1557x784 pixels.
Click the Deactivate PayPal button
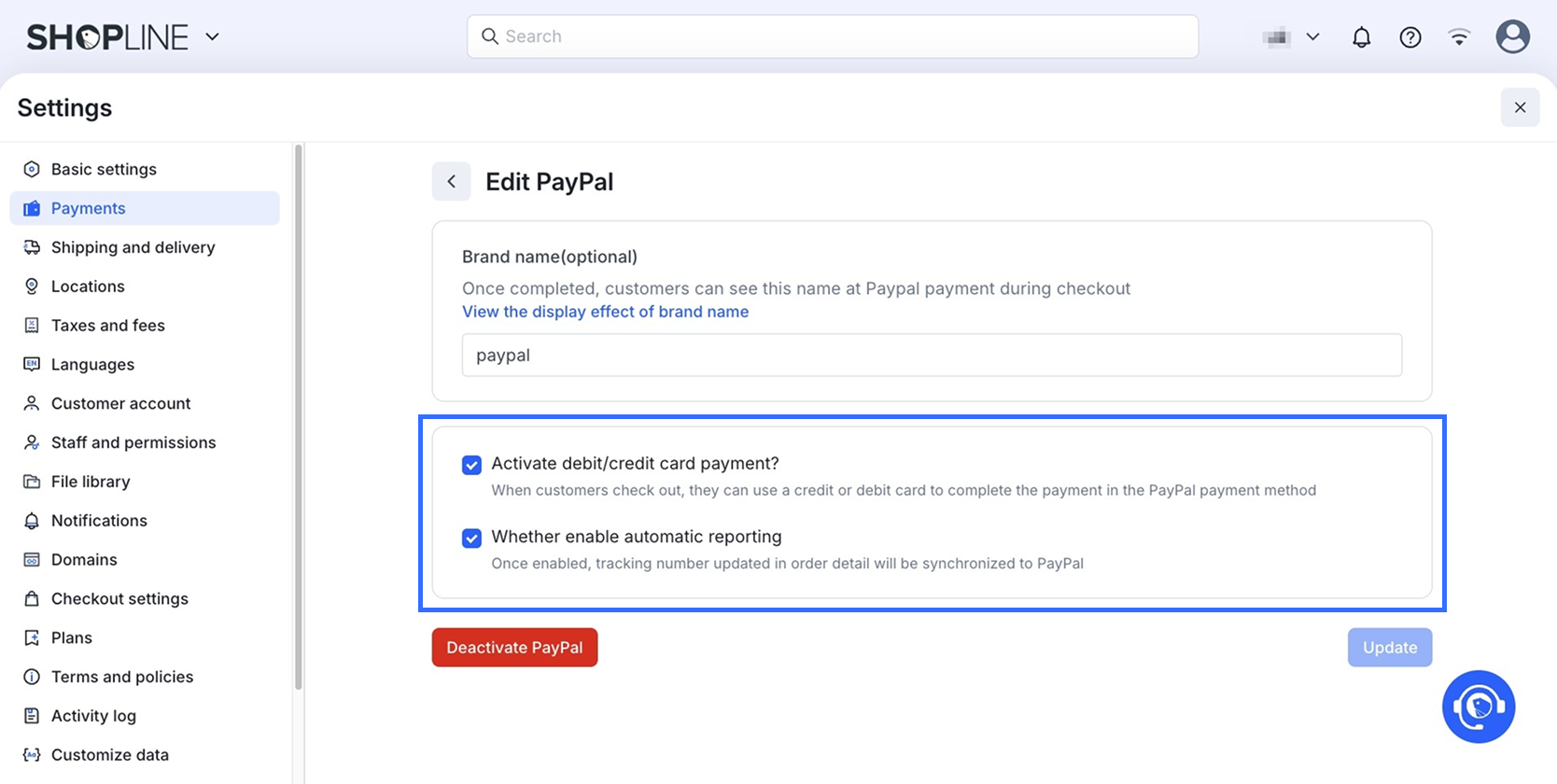pos(514,647)
